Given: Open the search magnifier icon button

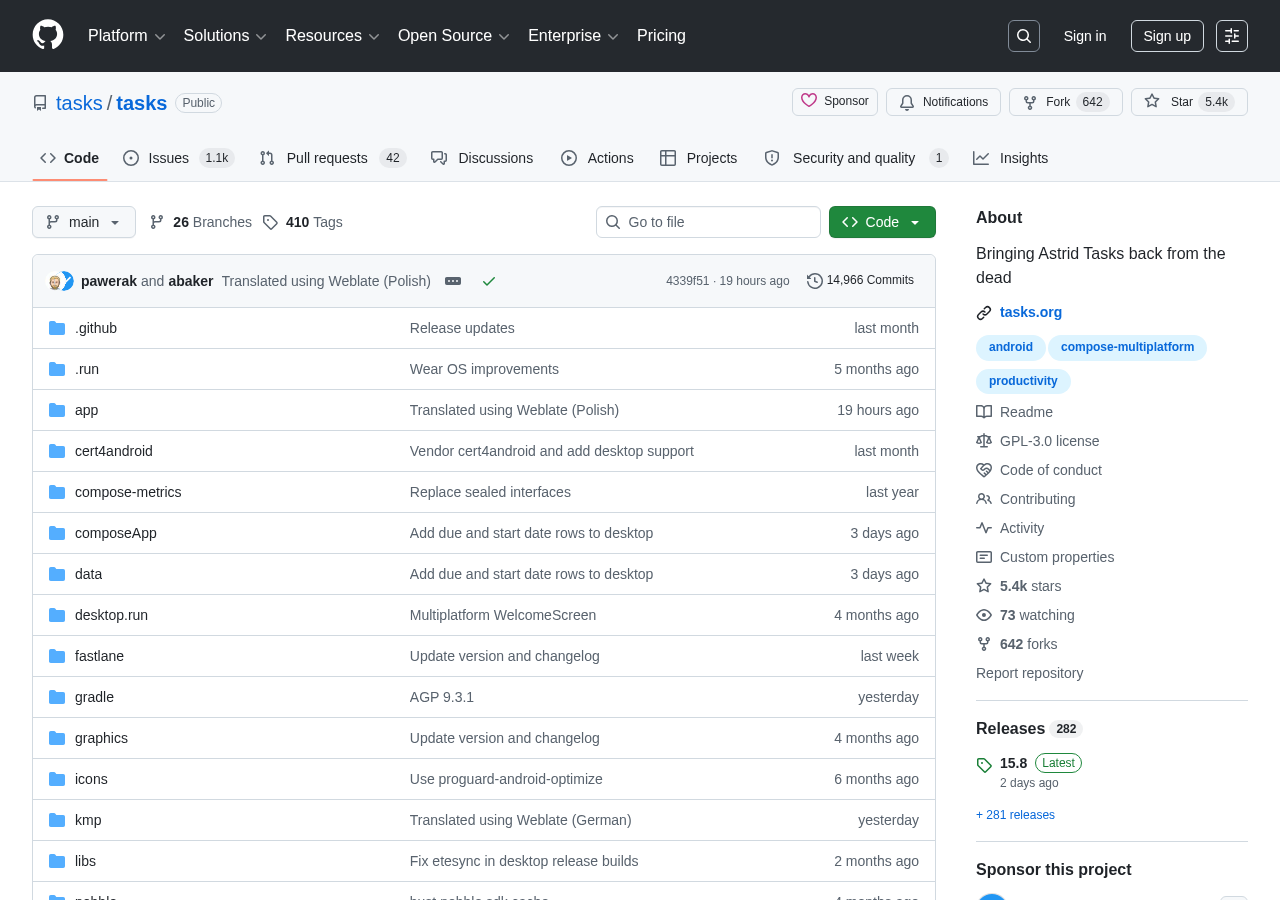Looking at the screenshot, I should [x=1024, y=36].
